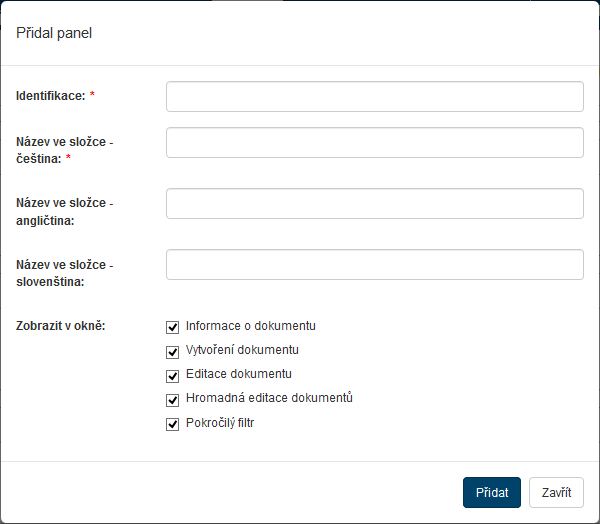Toggle the 'Pokročilý filtr' checkbox
The height and width of the screenshot is (524, 600).
coord(173,424)
